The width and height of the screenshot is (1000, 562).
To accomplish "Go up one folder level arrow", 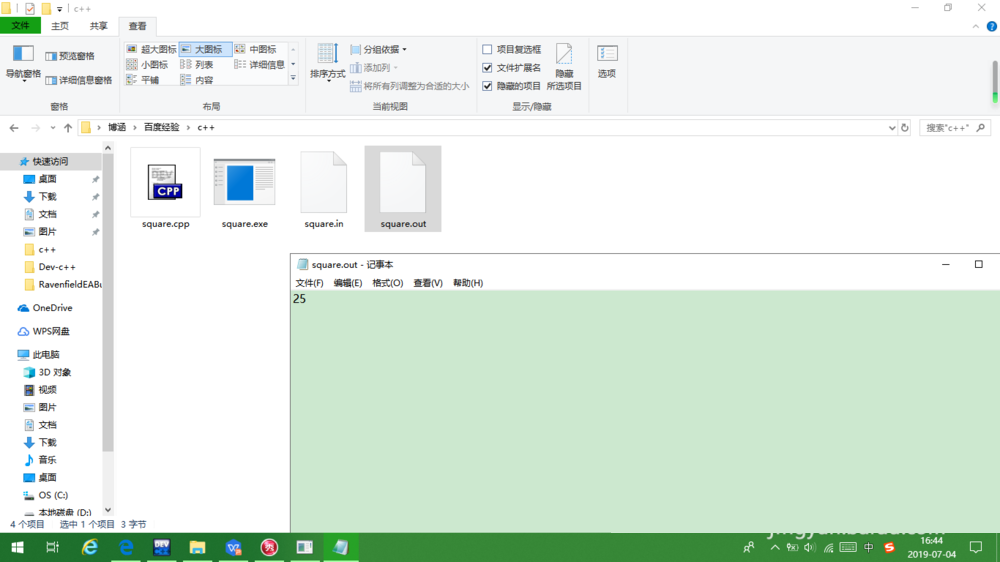I will (68, 128).
